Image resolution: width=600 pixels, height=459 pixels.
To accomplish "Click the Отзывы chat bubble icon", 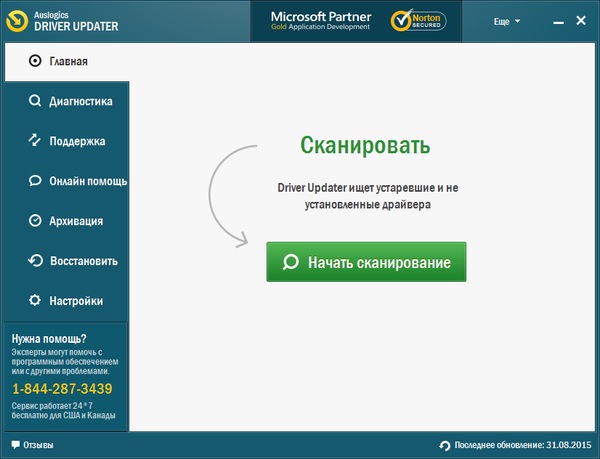I will pos(15,445).
